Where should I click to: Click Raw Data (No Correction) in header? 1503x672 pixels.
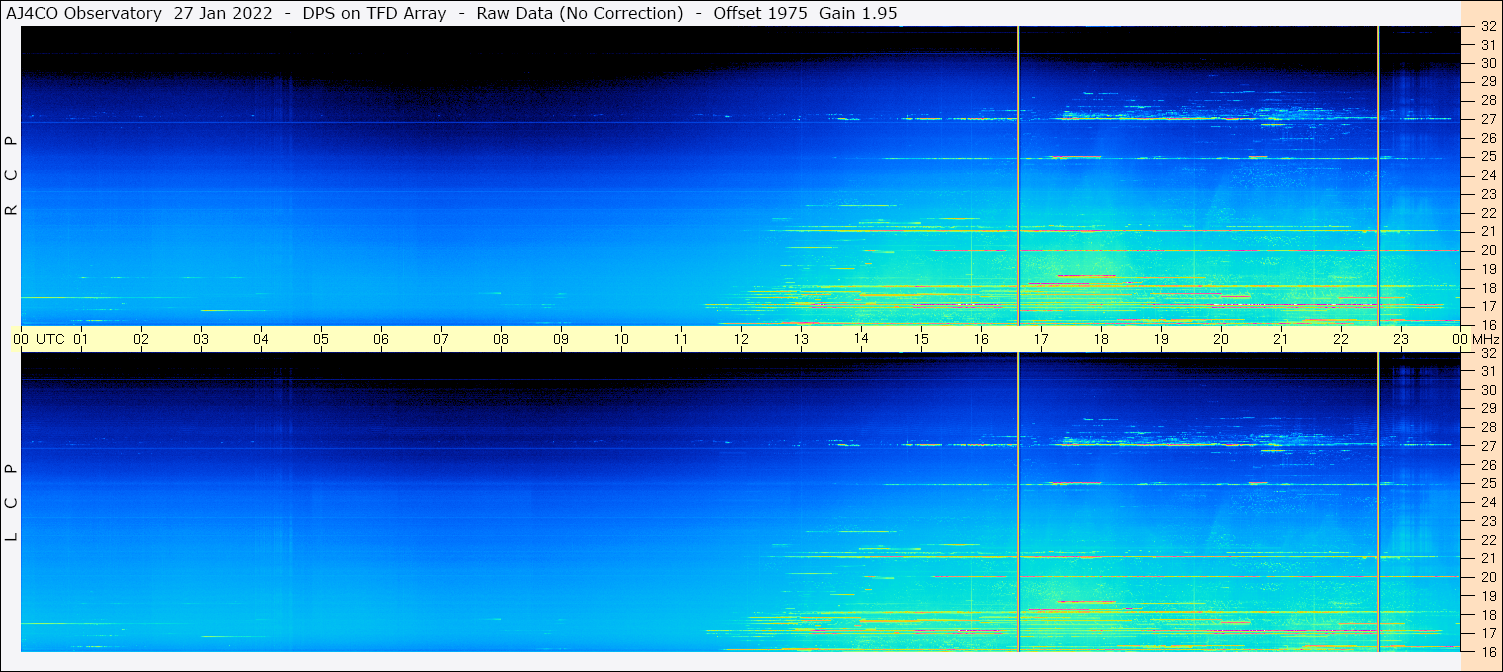pyautogui.click(x=580, y=13)
